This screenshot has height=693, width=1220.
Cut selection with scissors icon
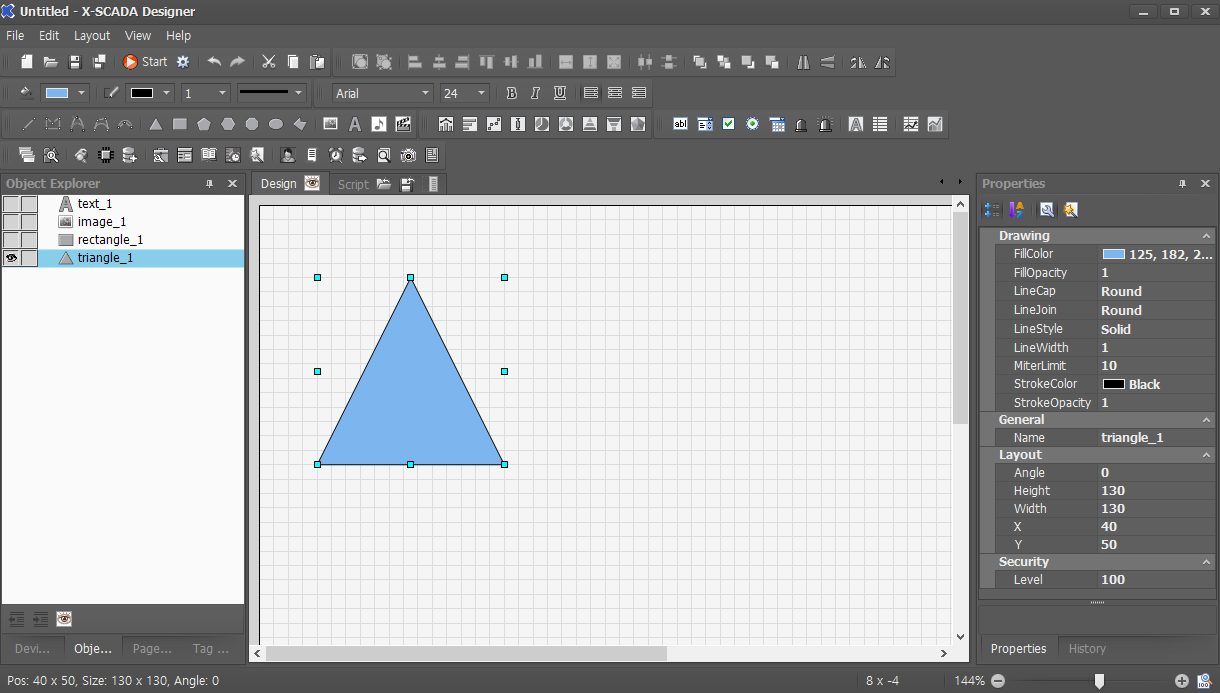pos(269,62)
